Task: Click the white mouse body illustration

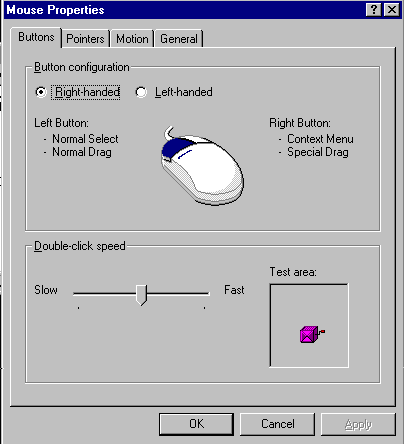Action: 202,166
